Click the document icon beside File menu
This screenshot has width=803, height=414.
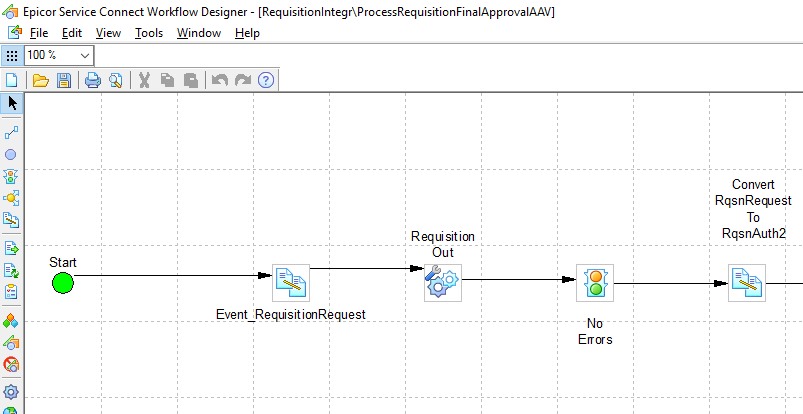click(x=15, y=32)
